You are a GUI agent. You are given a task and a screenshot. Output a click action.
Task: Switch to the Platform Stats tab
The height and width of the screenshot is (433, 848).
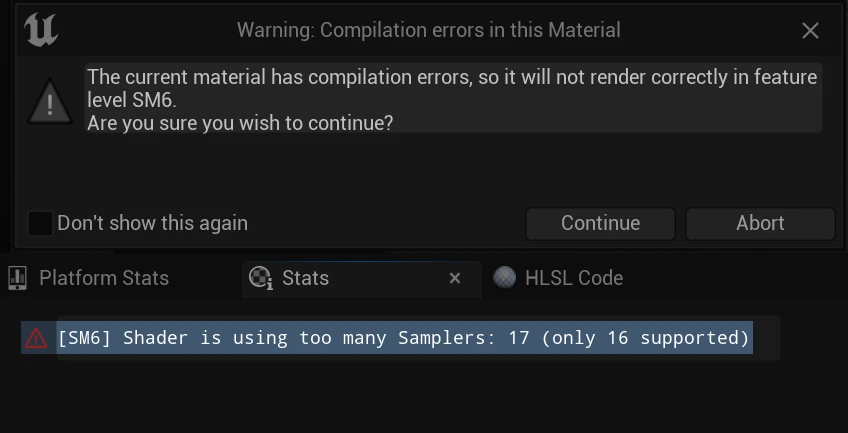[x=104, y=278]
